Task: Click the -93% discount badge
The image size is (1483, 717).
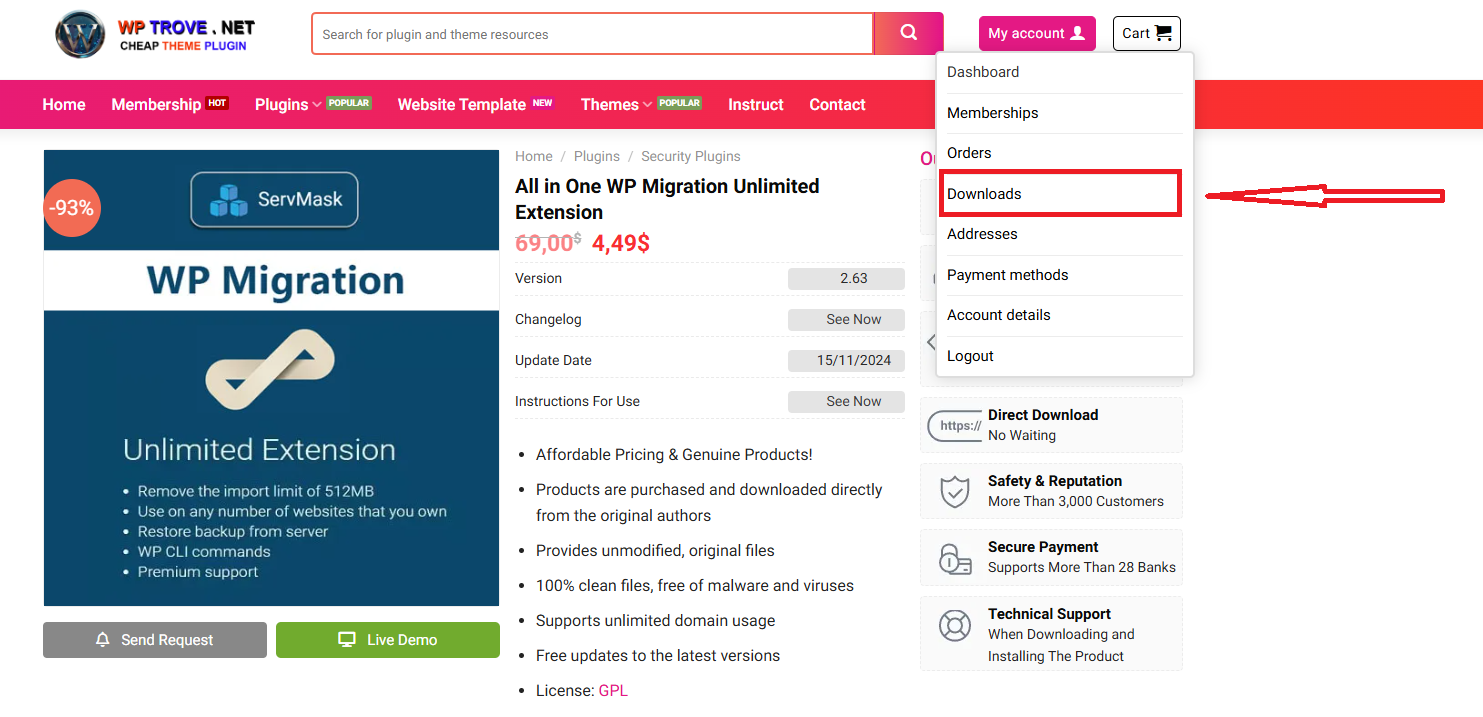Action: coord(72,208)
